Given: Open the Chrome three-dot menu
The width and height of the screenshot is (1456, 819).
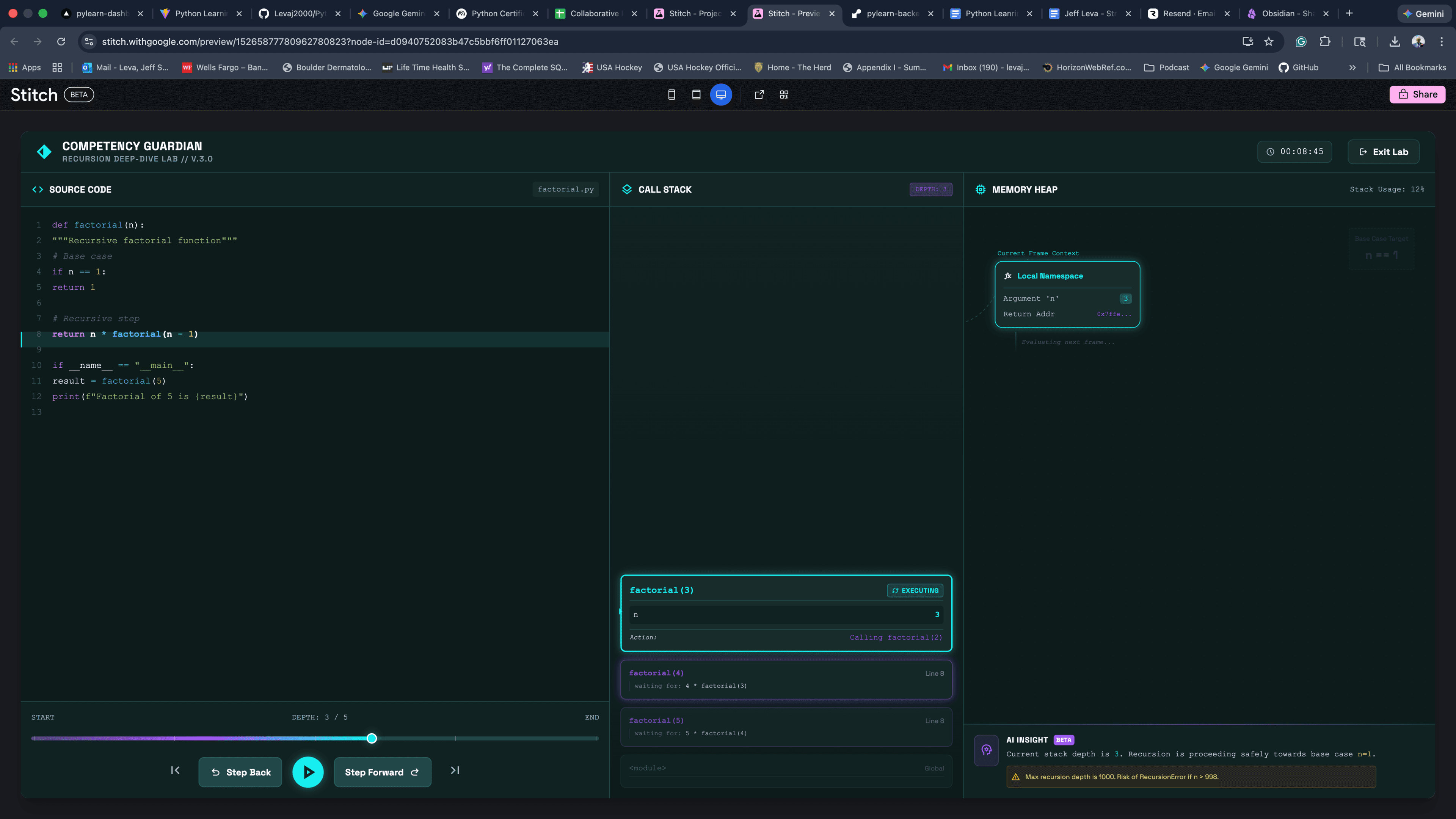Looking at the screenshot, I should coord(1442,41).
